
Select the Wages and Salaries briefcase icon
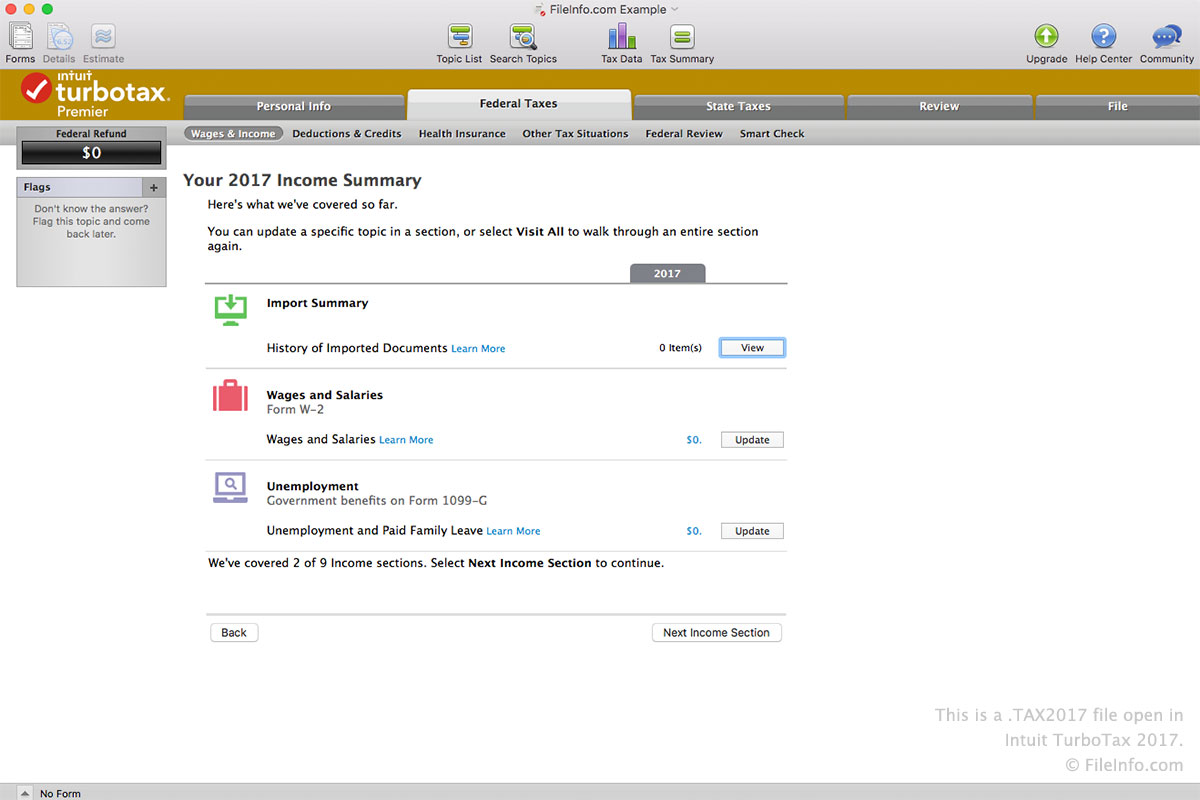pos(230,396)
